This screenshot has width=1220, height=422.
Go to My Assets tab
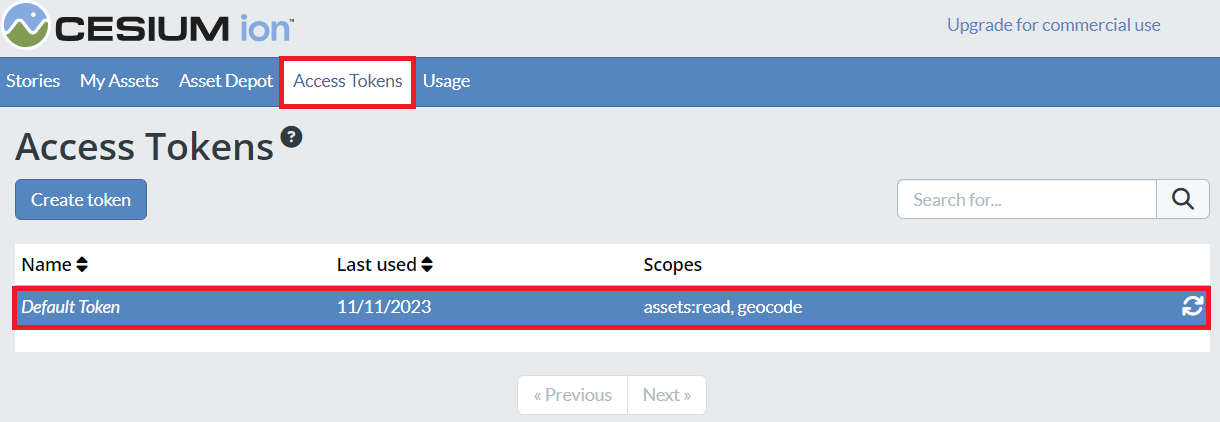119,81
